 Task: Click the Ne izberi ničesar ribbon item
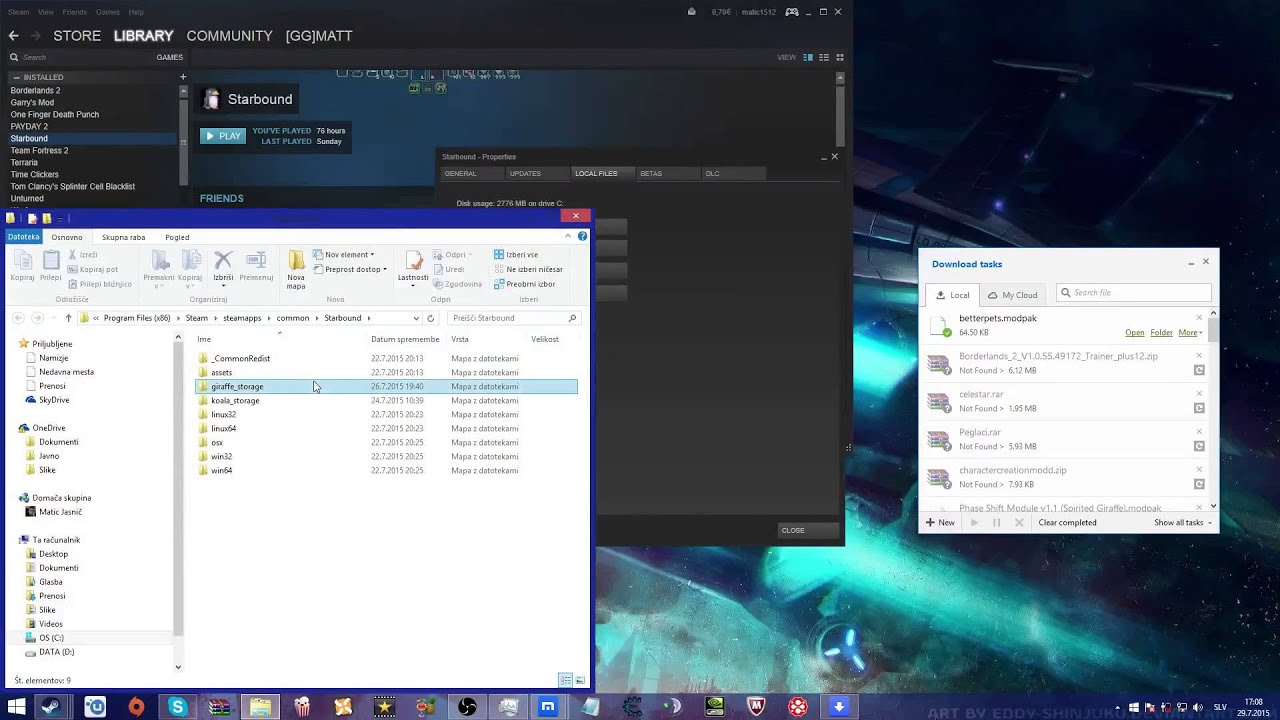[528, 269]
